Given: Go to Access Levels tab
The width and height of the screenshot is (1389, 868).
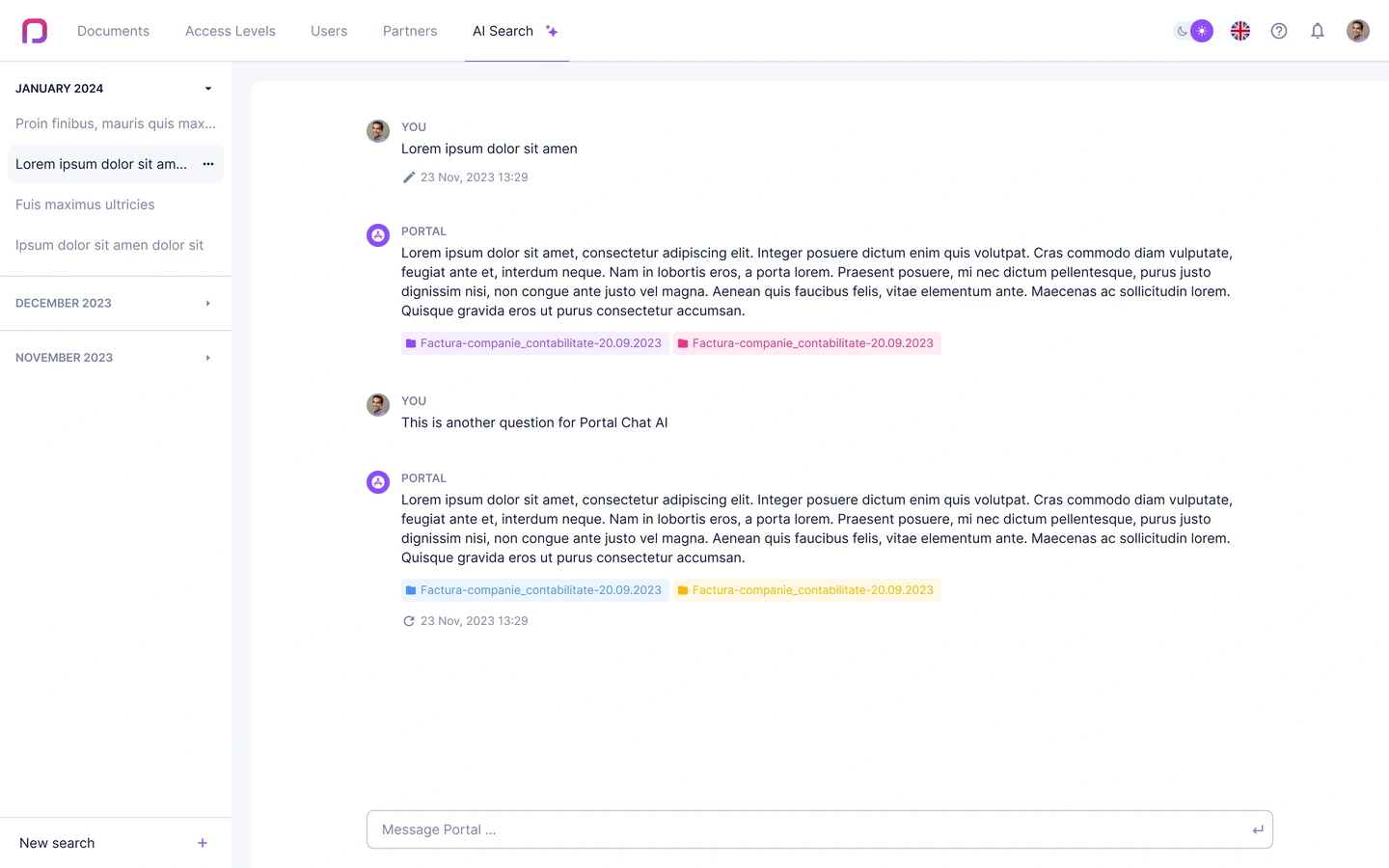Looking at the screenshot, I should pos(231,31).
